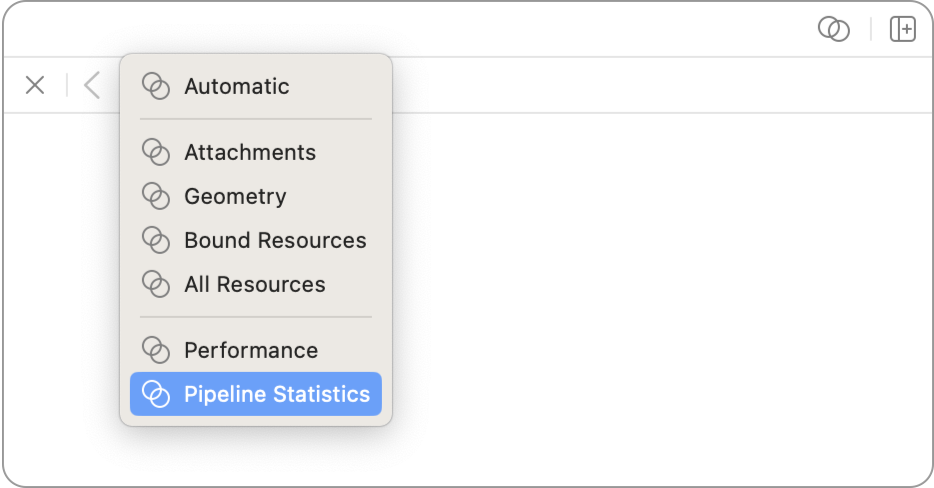Go back using the left chevron
The image size is (934, 488).
(x=92, y=85)
